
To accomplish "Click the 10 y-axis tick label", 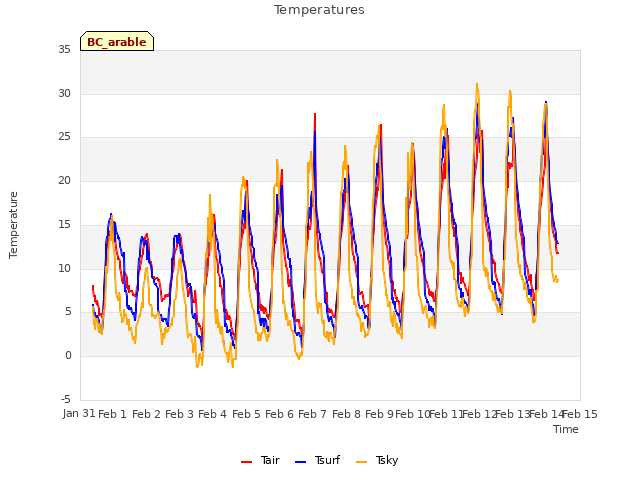I will 64,269.
